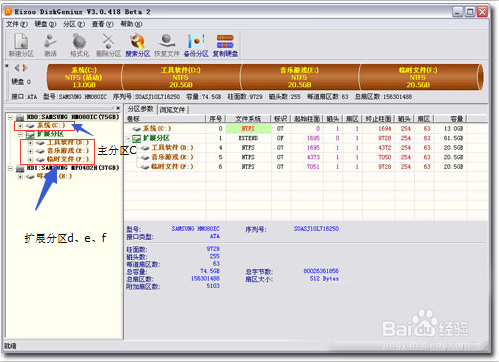499x362 pixels.
Task: Click the 512 Bytes sector size value
Action: coord(324,279)
